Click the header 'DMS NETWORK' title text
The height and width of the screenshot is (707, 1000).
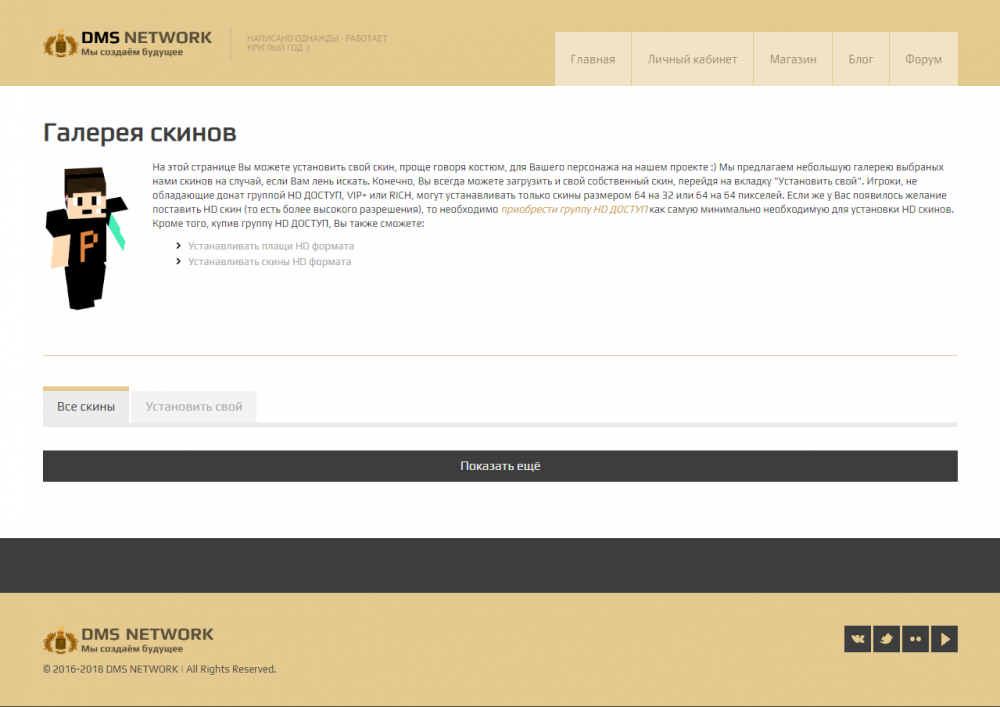point(146,38)
